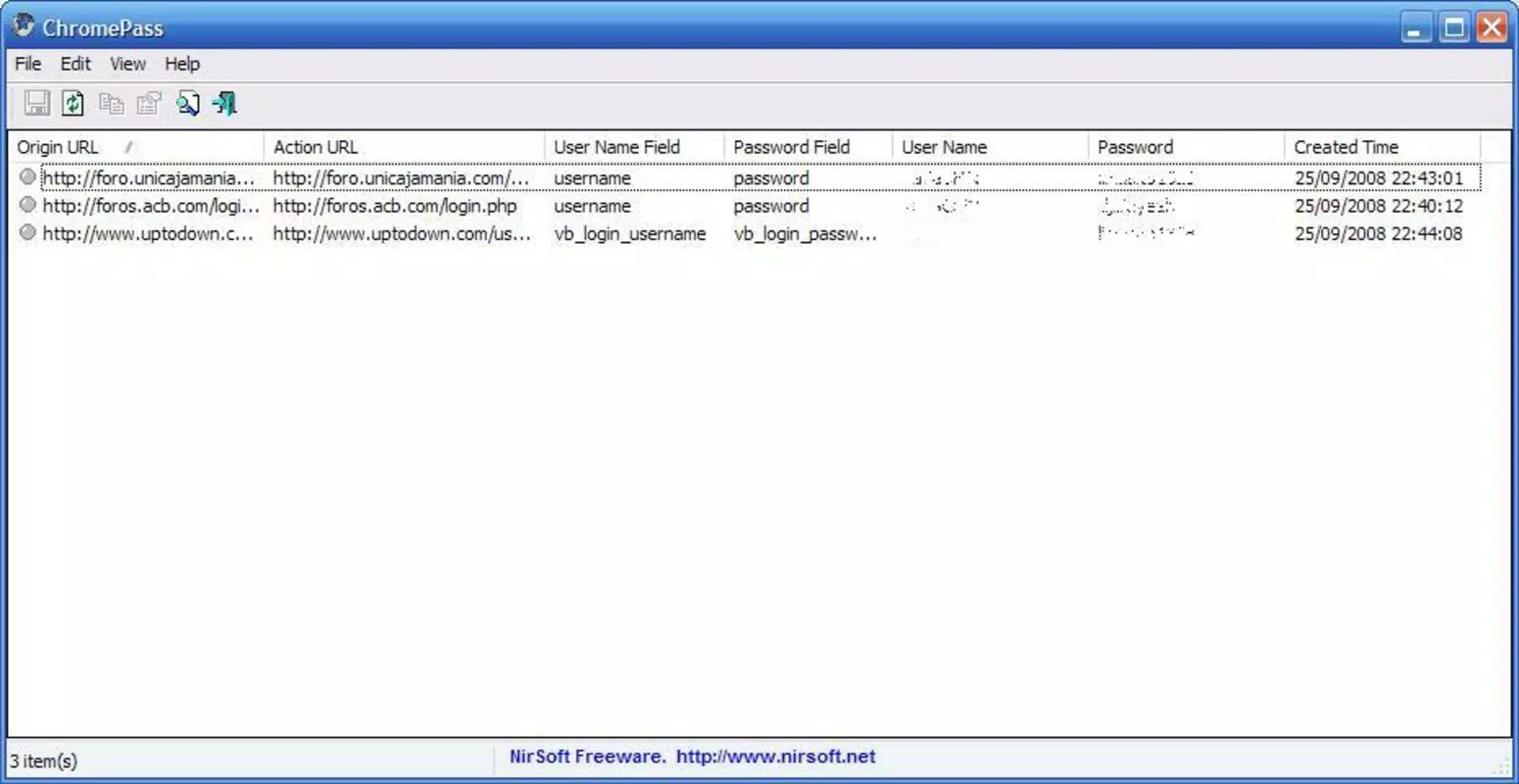The height and width of the screenshot is (784, 1519).
Task: Sort by the User Name column header
Action: (x=990, y=147)
